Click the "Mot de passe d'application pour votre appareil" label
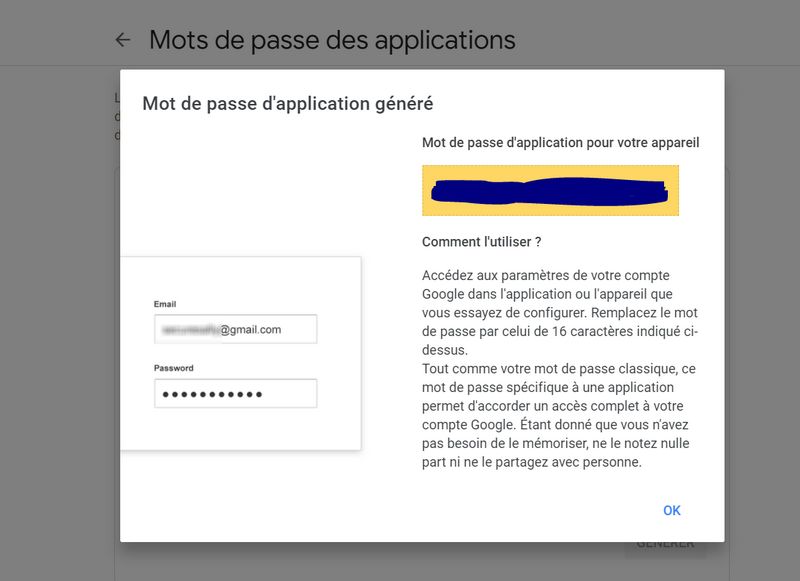This screenshot has height=581, width=800. pos(560,143)
